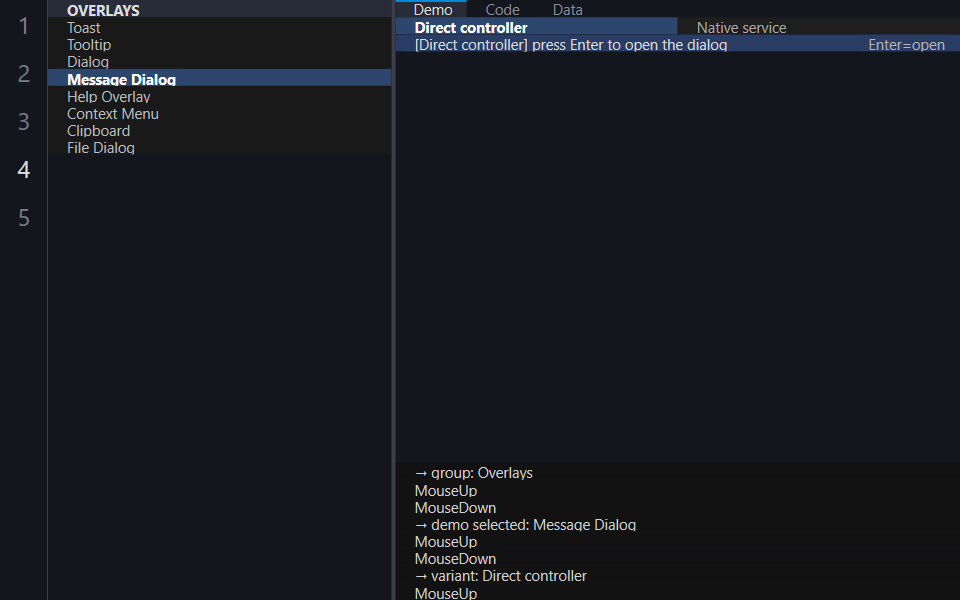Open the Toast demo entry
The image size is (960, 600).
[x=219, y=28]
